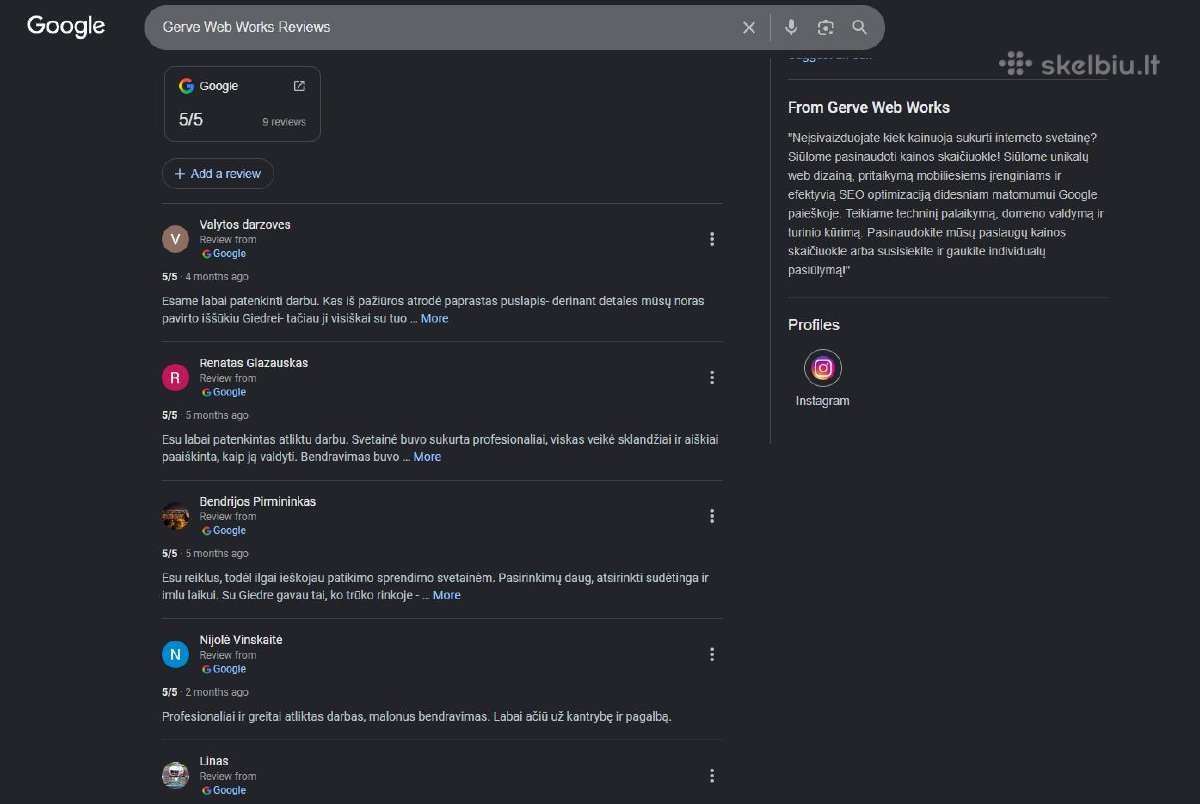Click the Profiles heading
The width and height of the screenshot is (1200, 804).
coord(814,325)
